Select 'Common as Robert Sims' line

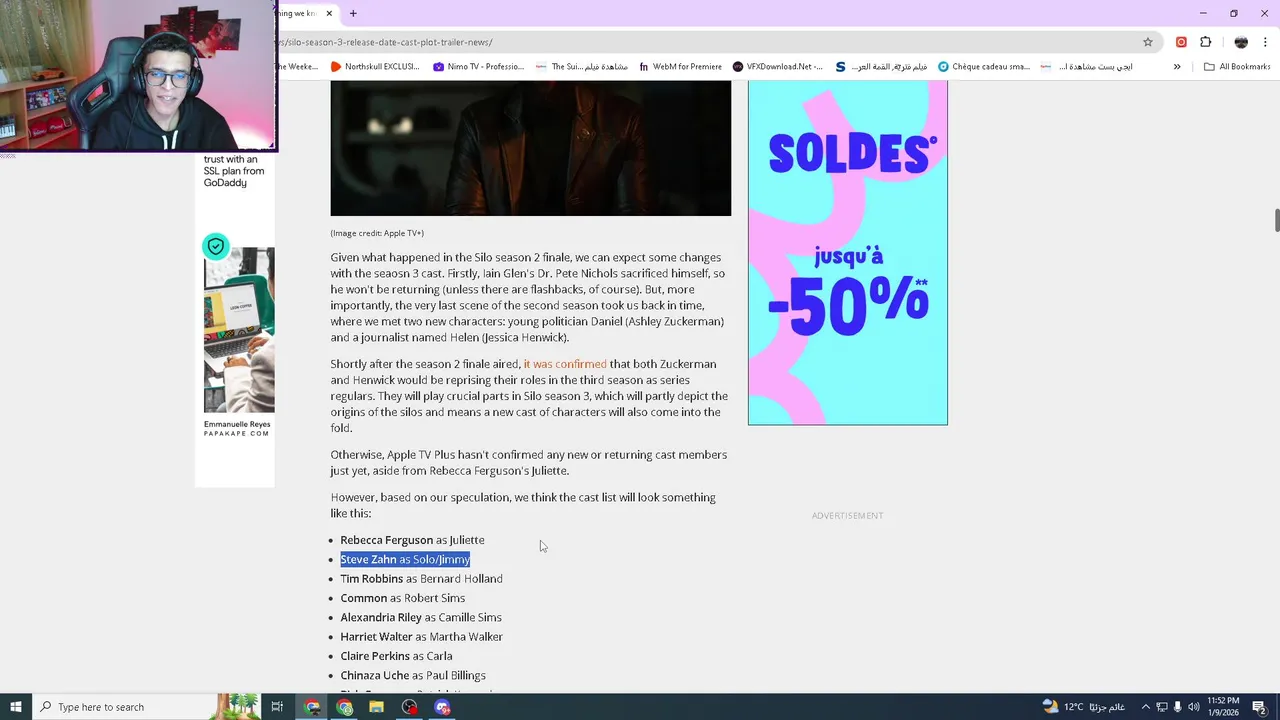[402, 598]
